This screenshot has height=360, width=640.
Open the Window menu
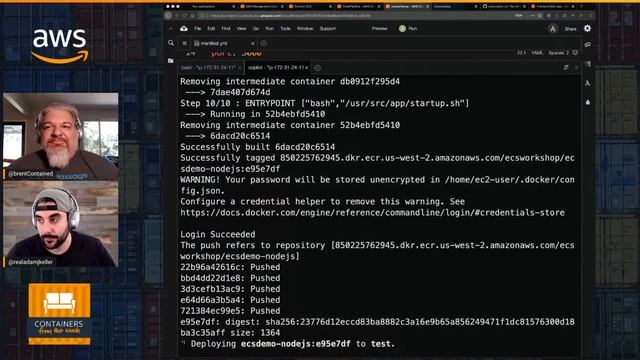(305, 29)
